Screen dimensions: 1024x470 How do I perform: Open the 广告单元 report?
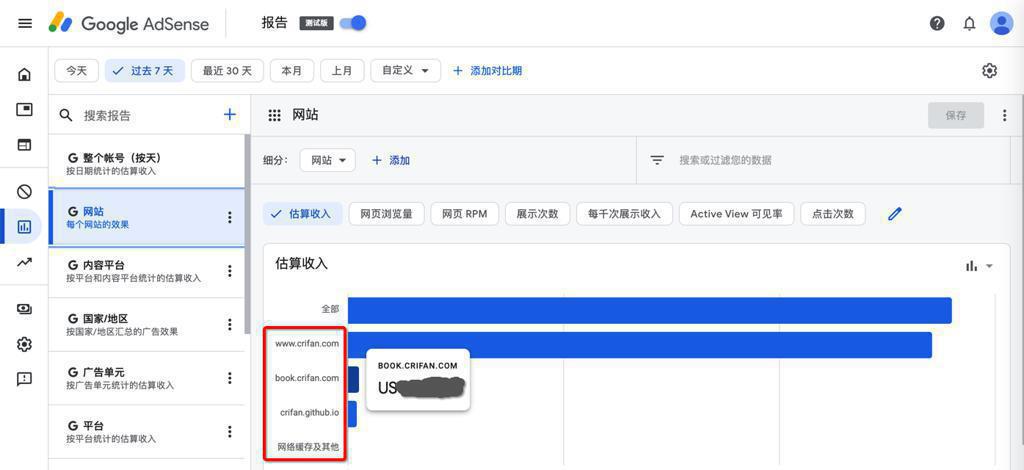(x=147, y=378)
